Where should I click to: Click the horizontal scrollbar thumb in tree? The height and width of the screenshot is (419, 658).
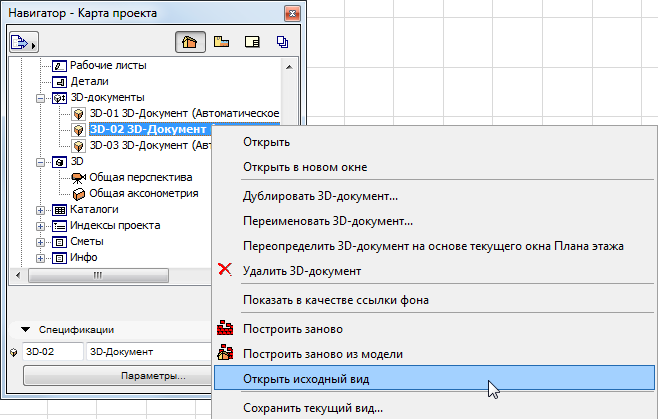point(98,275)
